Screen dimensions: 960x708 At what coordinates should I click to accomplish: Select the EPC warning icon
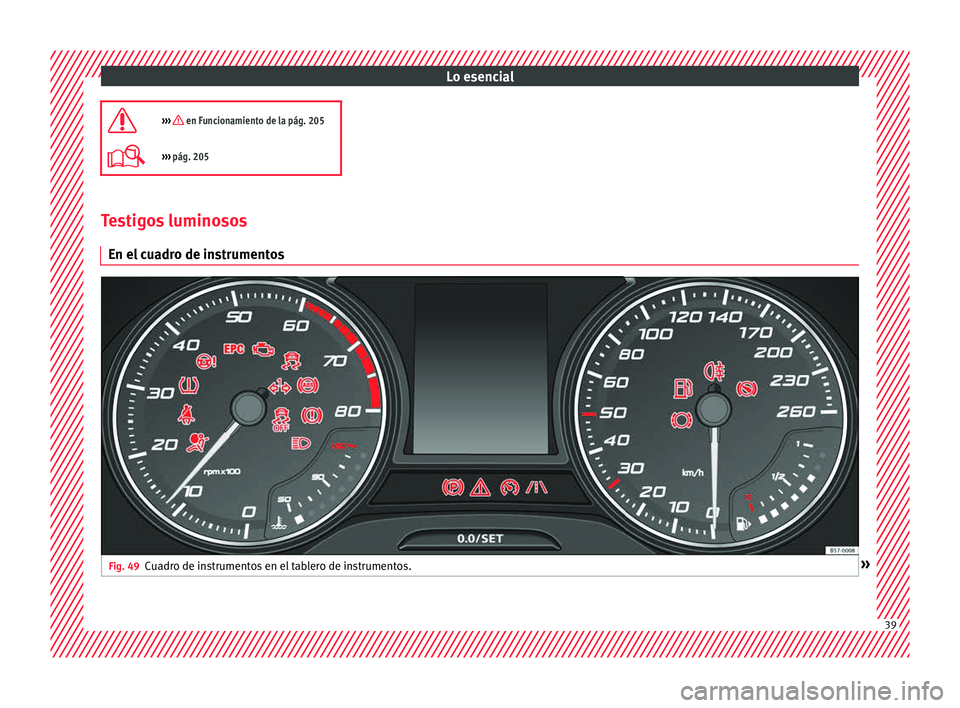click(x=233, y=349)
